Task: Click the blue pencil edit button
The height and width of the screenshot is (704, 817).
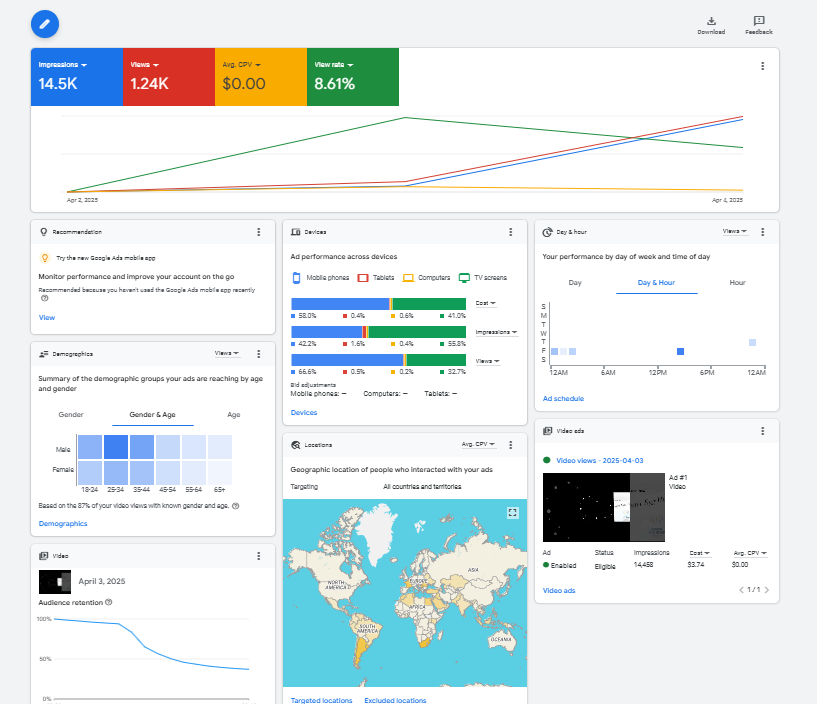Action: [45, 22]
